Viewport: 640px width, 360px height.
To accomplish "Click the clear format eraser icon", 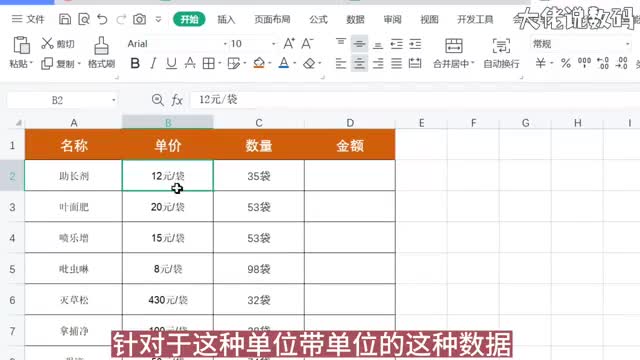I will pos(309,63).
